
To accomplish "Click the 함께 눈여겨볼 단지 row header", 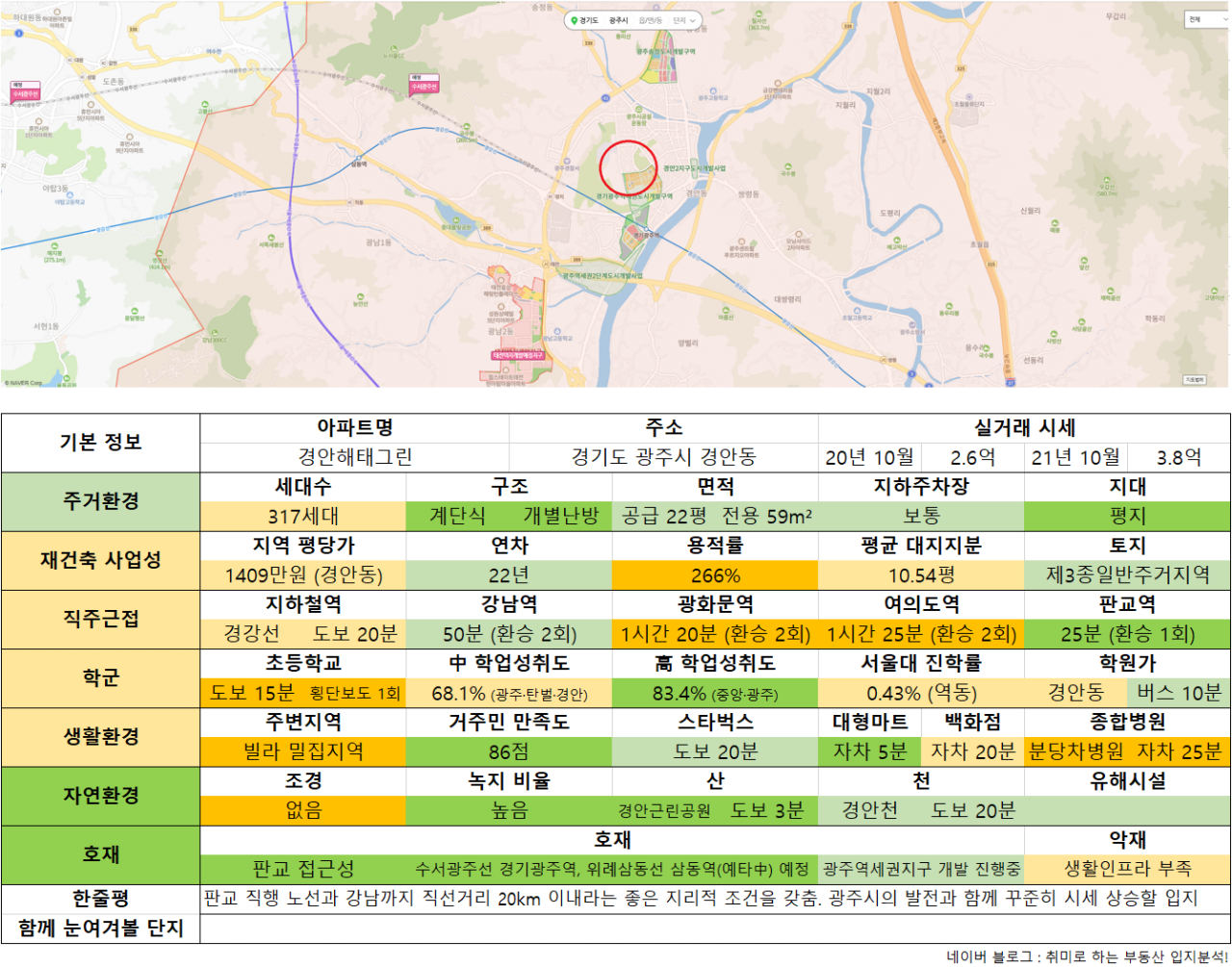I will 100,929.
